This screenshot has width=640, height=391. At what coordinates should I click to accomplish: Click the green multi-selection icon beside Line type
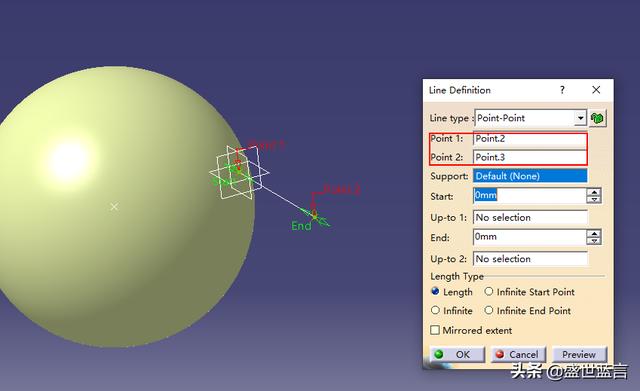pos(597,118)
